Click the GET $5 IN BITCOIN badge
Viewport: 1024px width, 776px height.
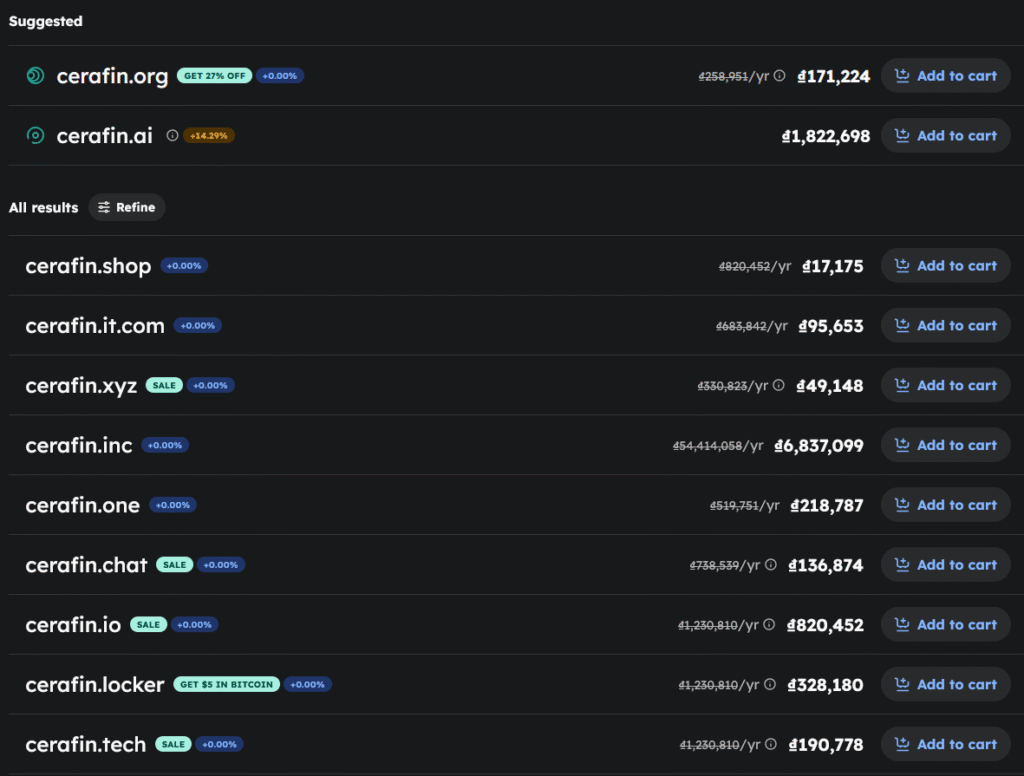coord(226,685)
